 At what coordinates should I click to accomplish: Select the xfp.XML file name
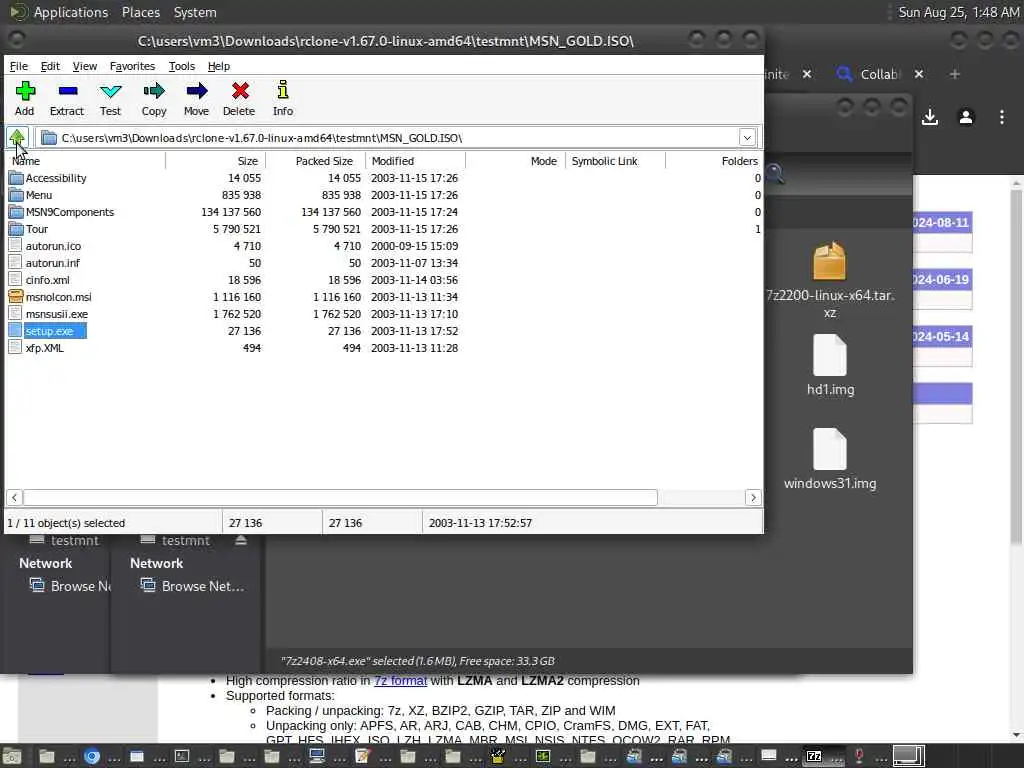click(44, 347)
